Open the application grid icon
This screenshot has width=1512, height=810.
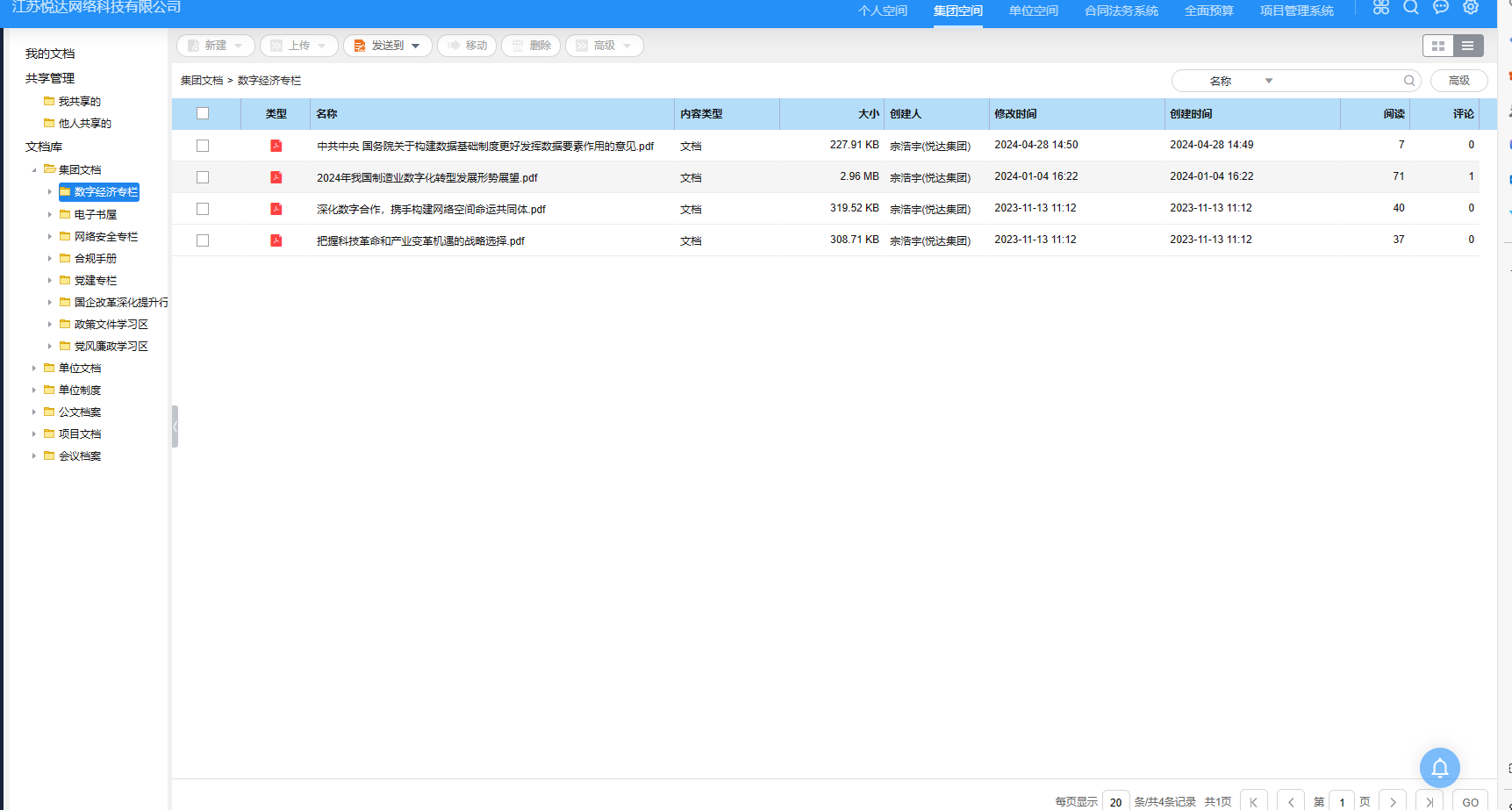tap(1381, 8)
